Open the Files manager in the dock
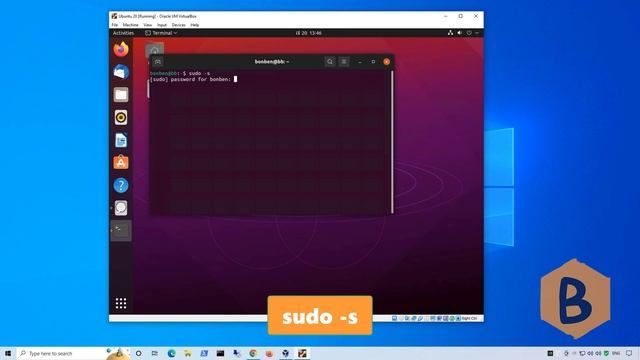Viewport: 640px width, 360px height. (121, 95)
